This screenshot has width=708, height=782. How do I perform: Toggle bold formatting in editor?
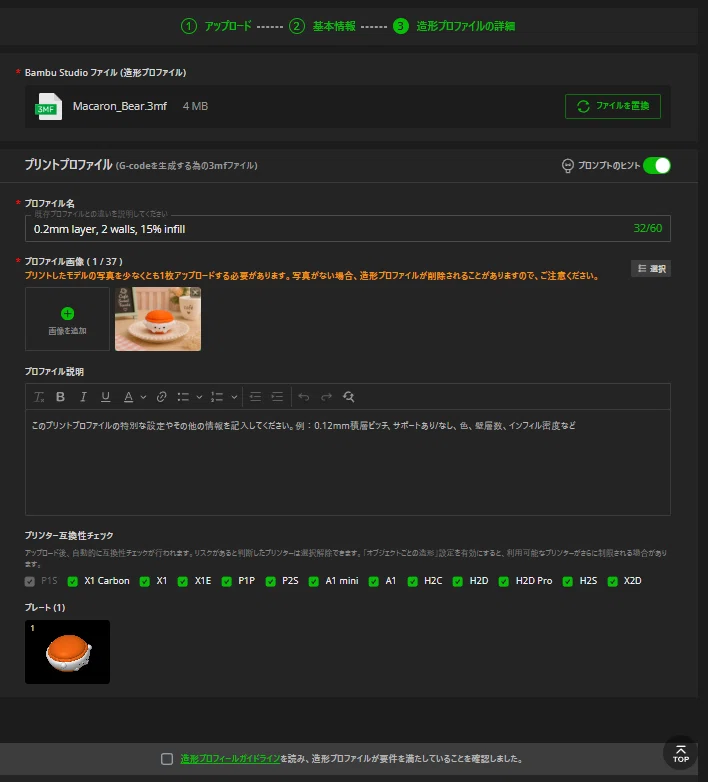pos(60,397)
